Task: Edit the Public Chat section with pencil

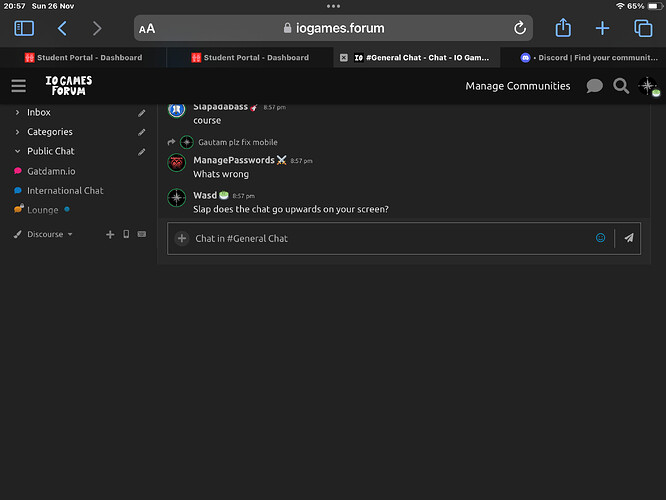Action: (x=141, y=152)
